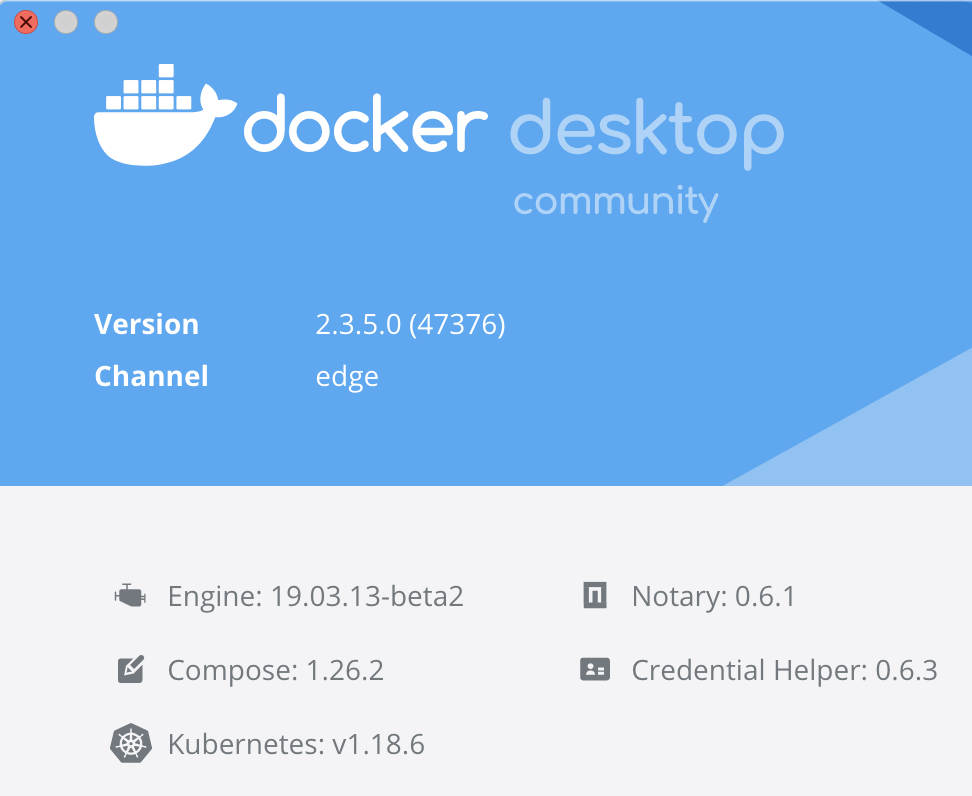Close the About Docker Desktop window
Viewport: 972px width, 796px height.
[x=26, y=22]
